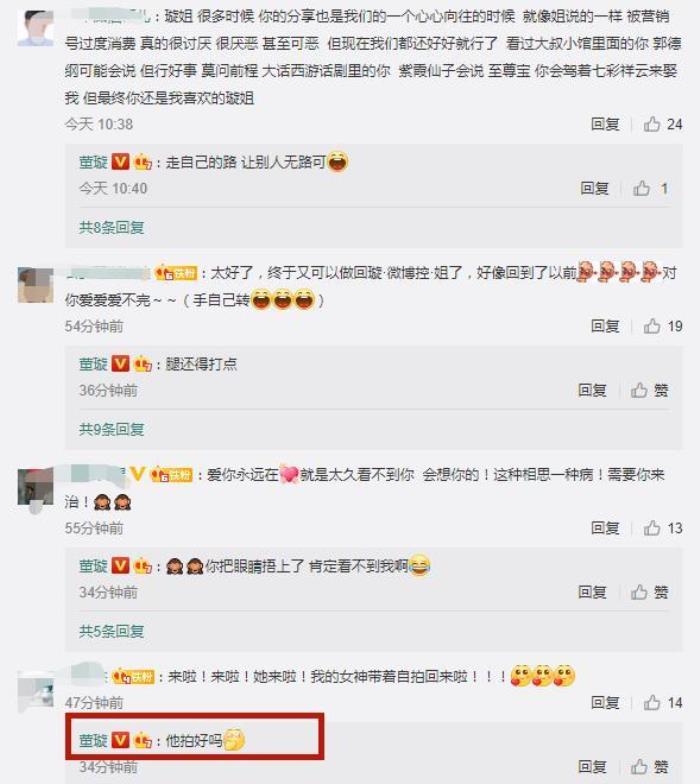Like 董璇's reply about covering eyes
This screenshot has height=784, width=700.
[650, 592]
